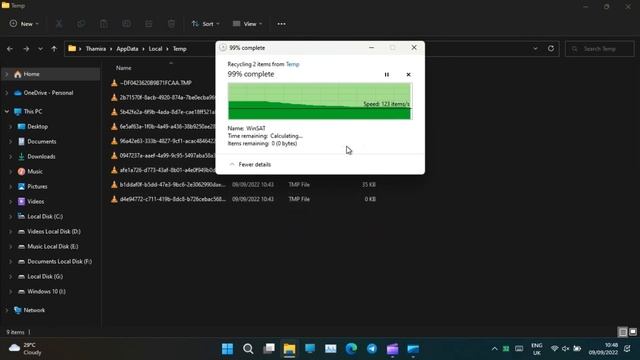Open Local Disk (G:) drive

pyautogui.click(x=45, y=277)
